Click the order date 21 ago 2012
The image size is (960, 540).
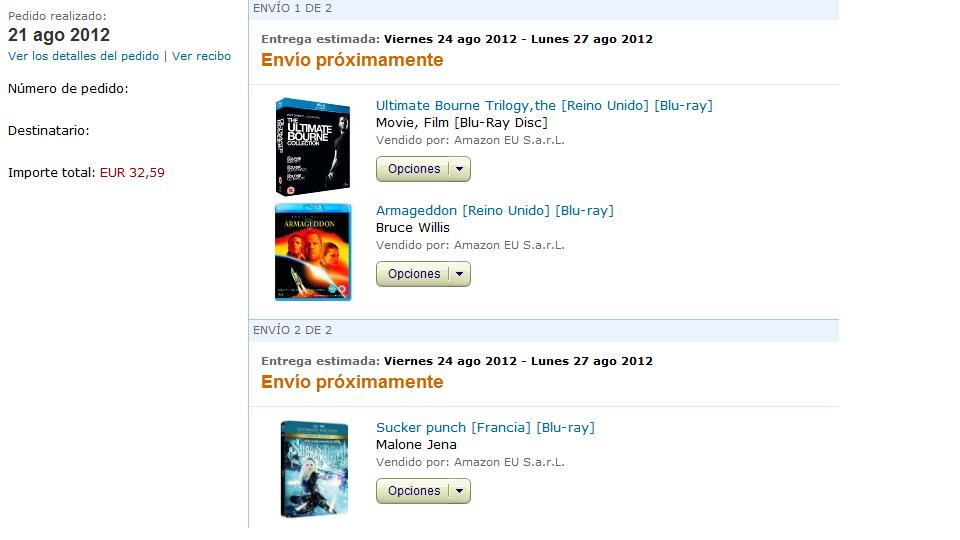59,35
